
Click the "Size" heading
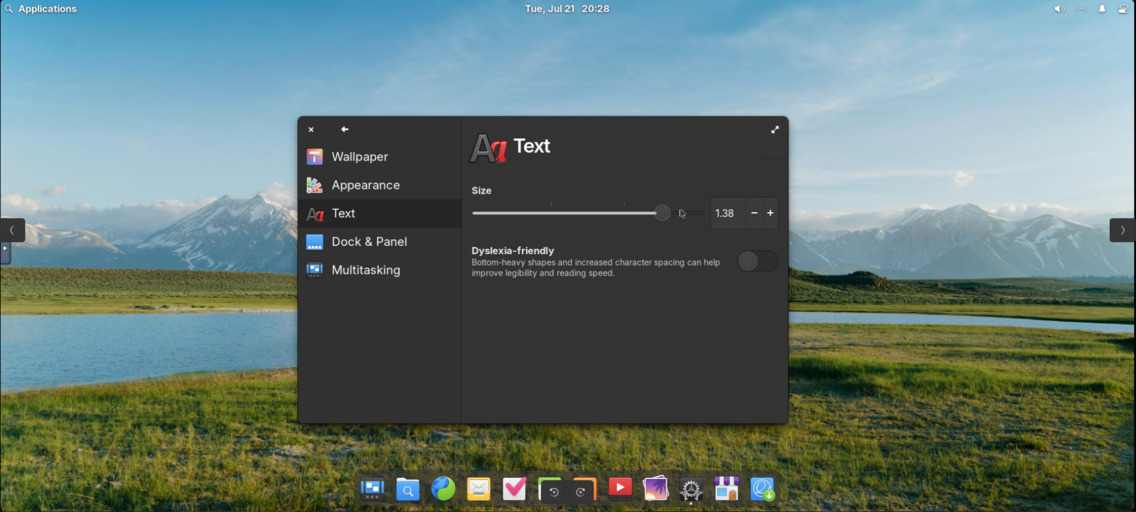[x=482, y=190]
